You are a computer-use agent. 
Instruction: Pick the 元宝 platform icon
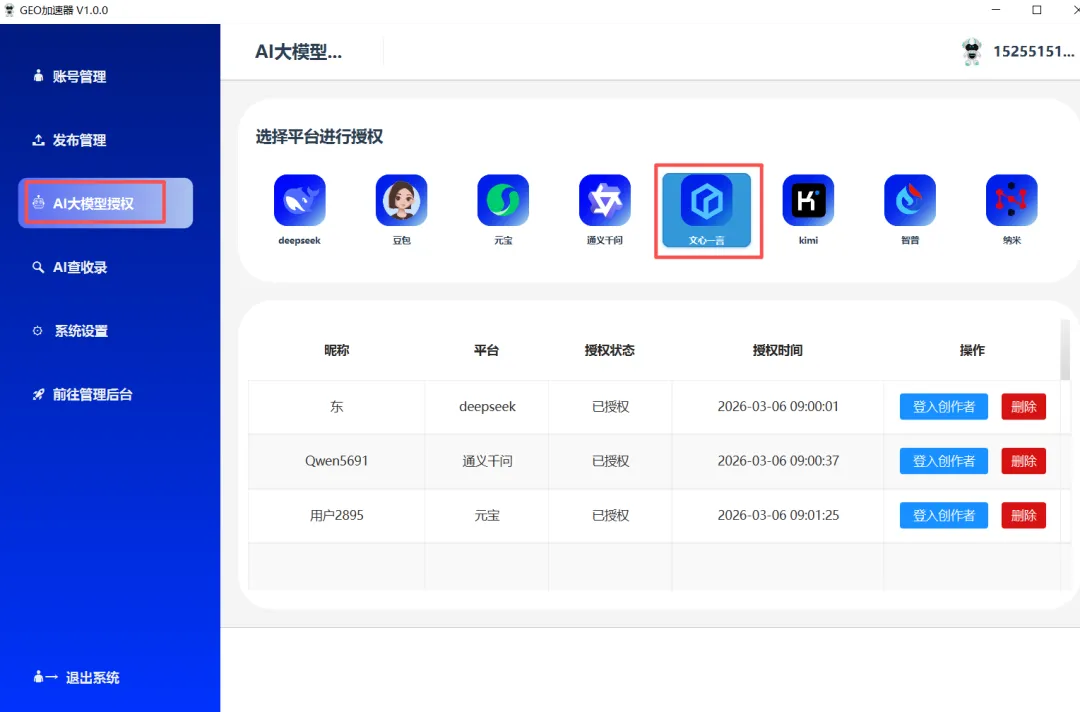503,200
